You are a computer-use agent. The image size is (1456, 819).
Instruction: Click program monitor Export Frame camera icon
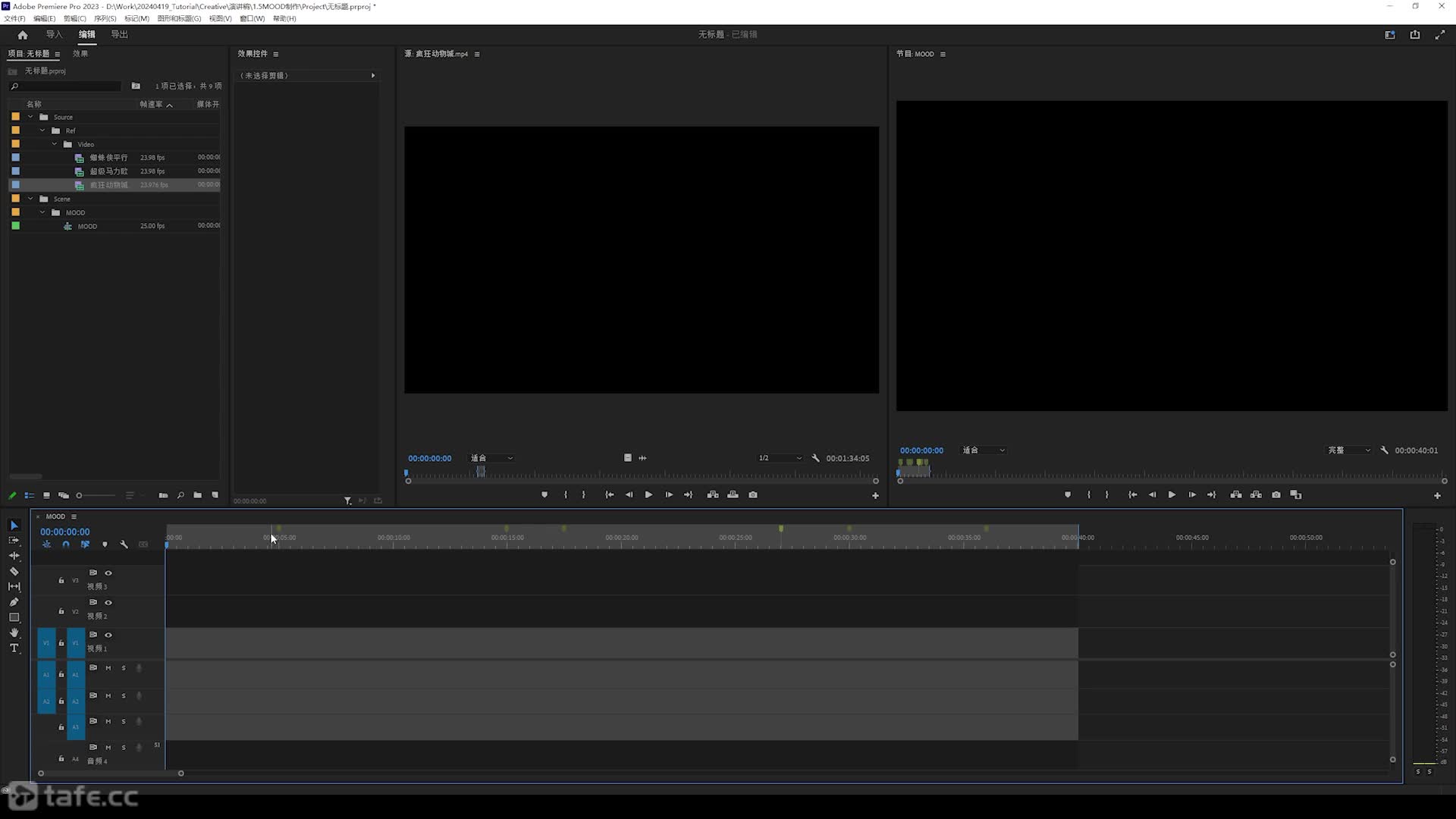[x=1276, y=494]
